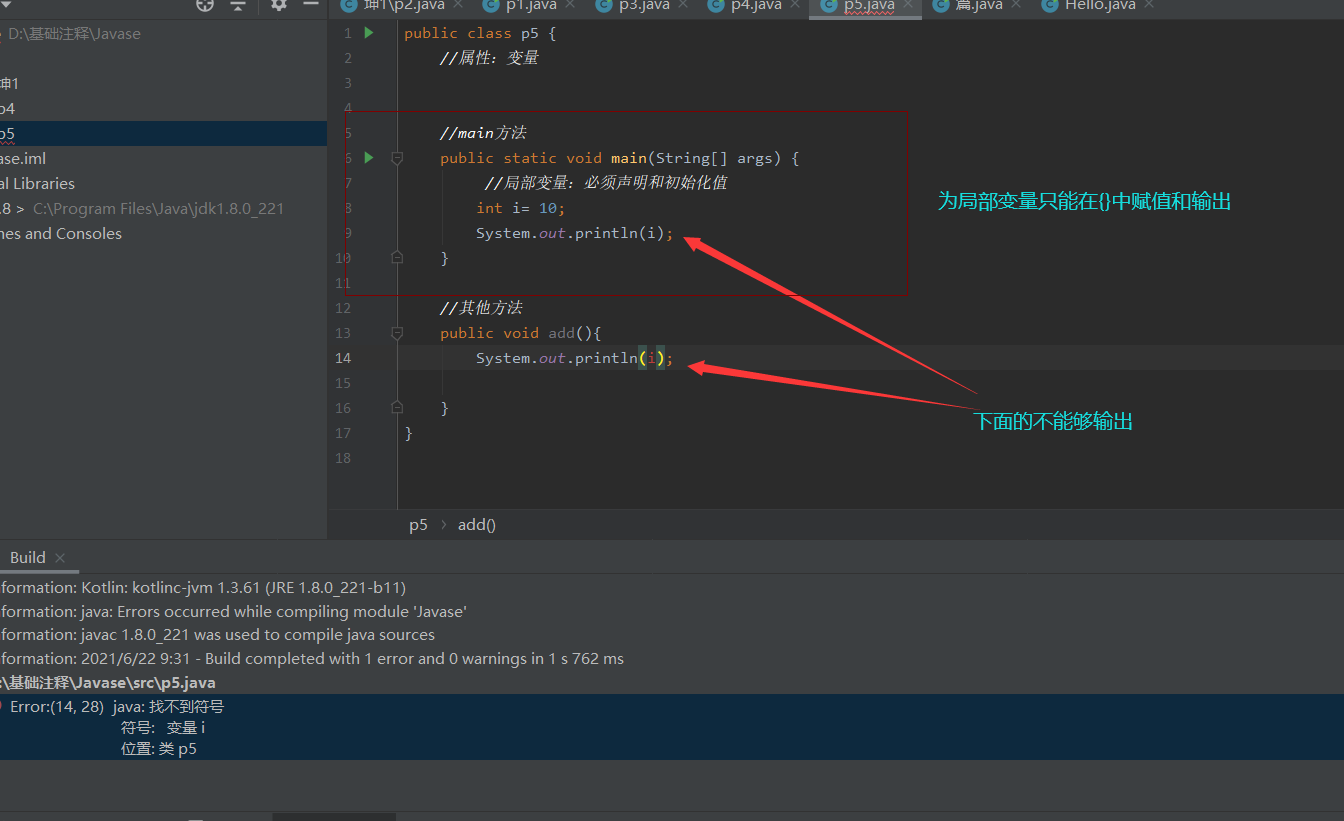Close the 篇.java tab
The image size is (1344, 821).
point(1014,5)
